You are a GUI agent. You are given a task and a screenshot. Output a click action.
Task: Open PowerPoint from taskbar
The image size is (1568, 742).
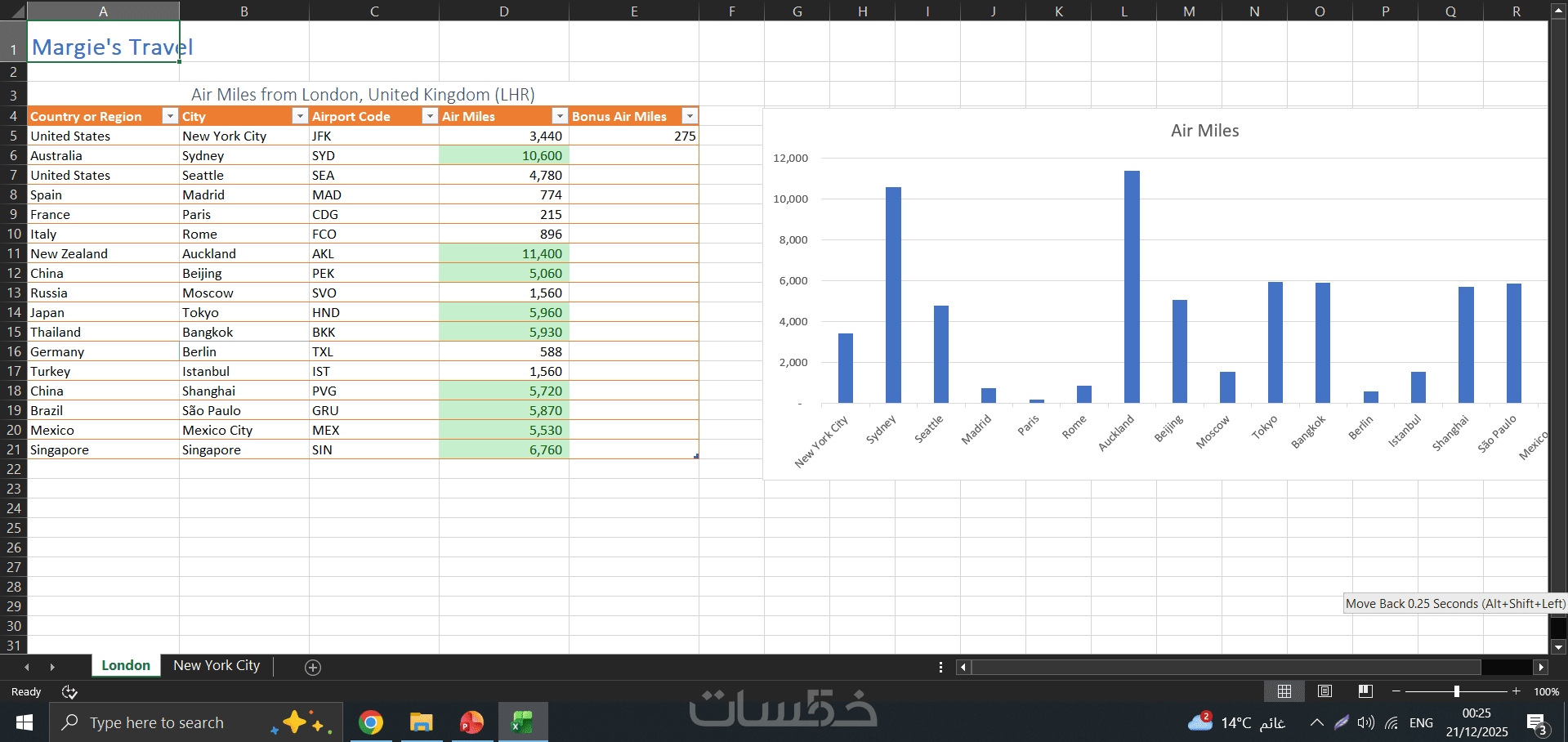tap(471, 722)
